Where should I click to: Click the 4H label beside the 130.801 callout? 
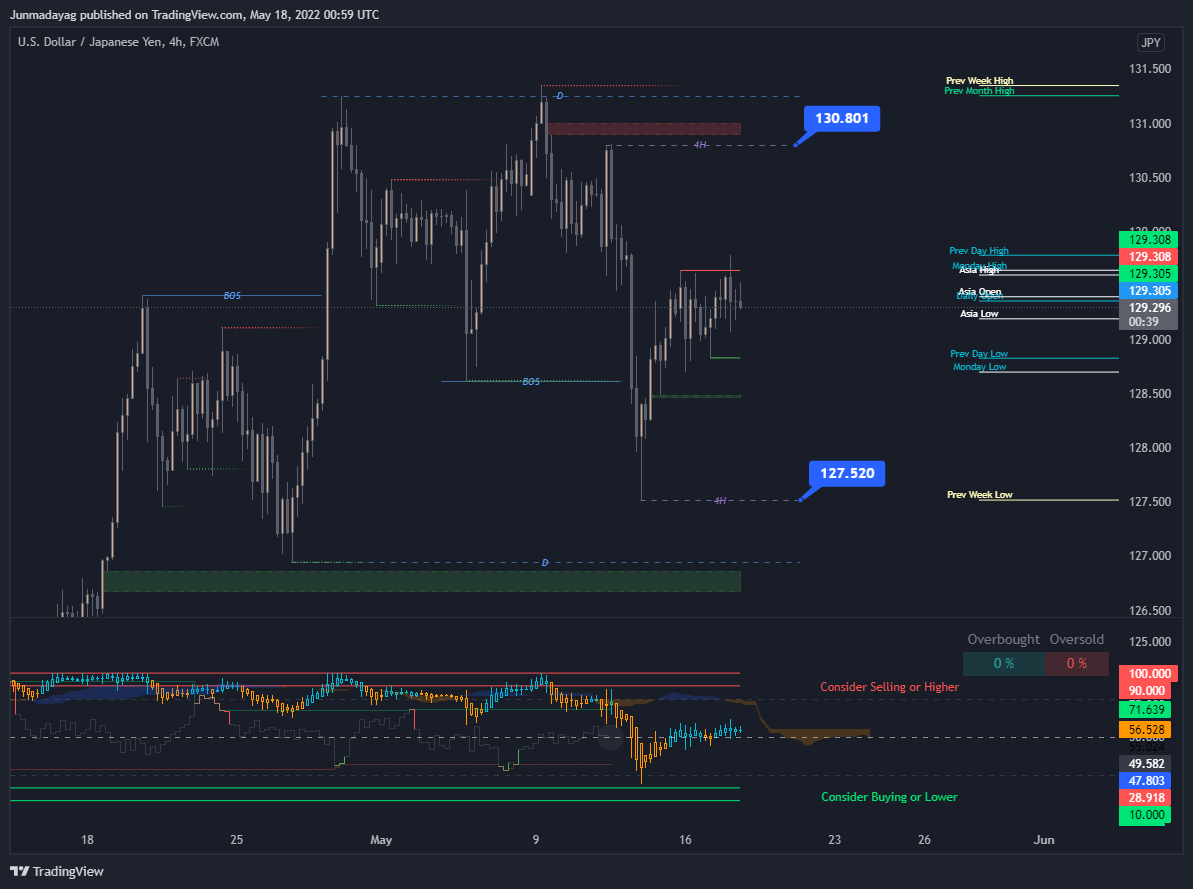[x=700, y=145]
